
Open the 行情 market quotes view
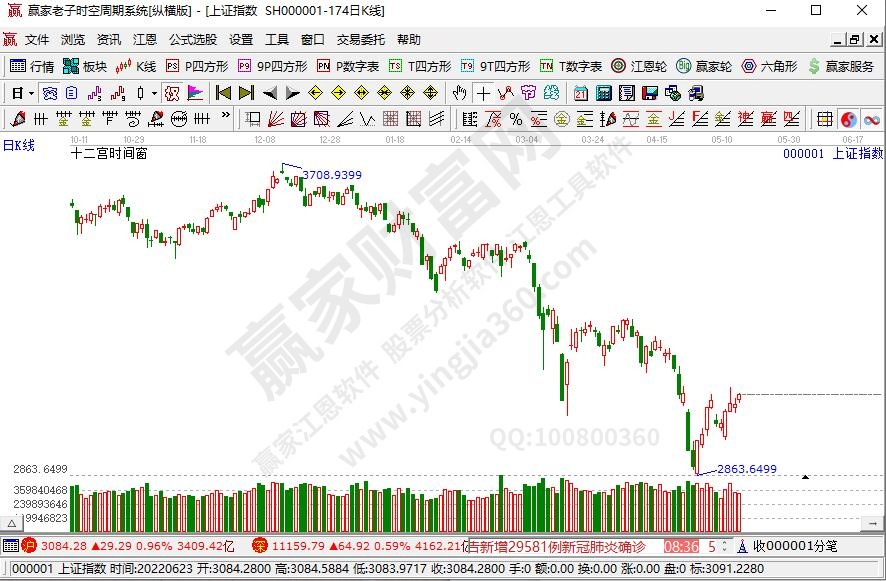pyautogui.click(x=32, y=66)
